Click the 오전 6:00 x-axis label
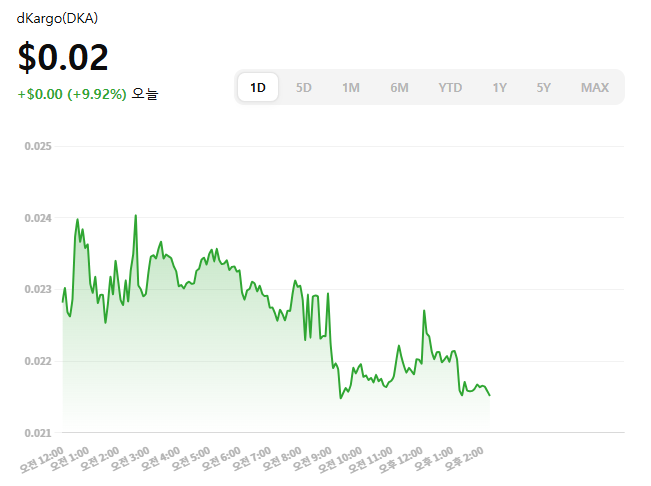This screenshot has height=486, width=651. coord(221,459)
